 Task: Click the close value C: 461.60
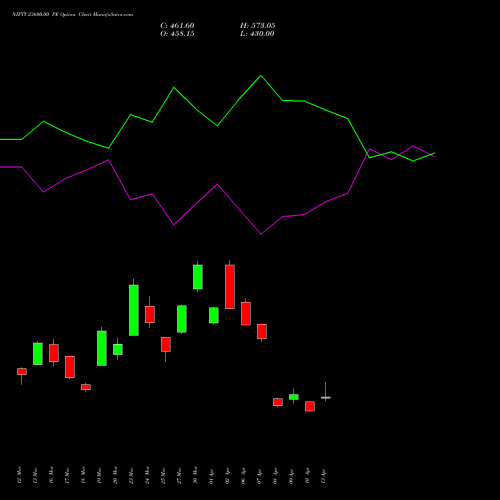[177, 26]
